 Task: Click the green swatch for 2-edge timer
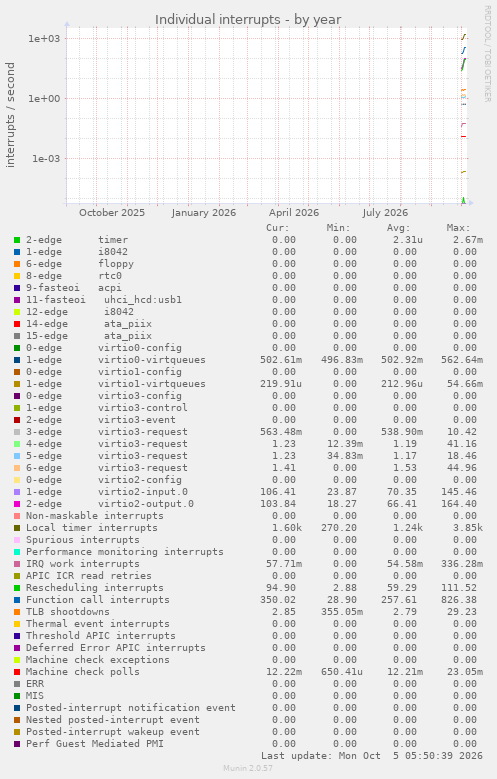(x=17, y=240)
